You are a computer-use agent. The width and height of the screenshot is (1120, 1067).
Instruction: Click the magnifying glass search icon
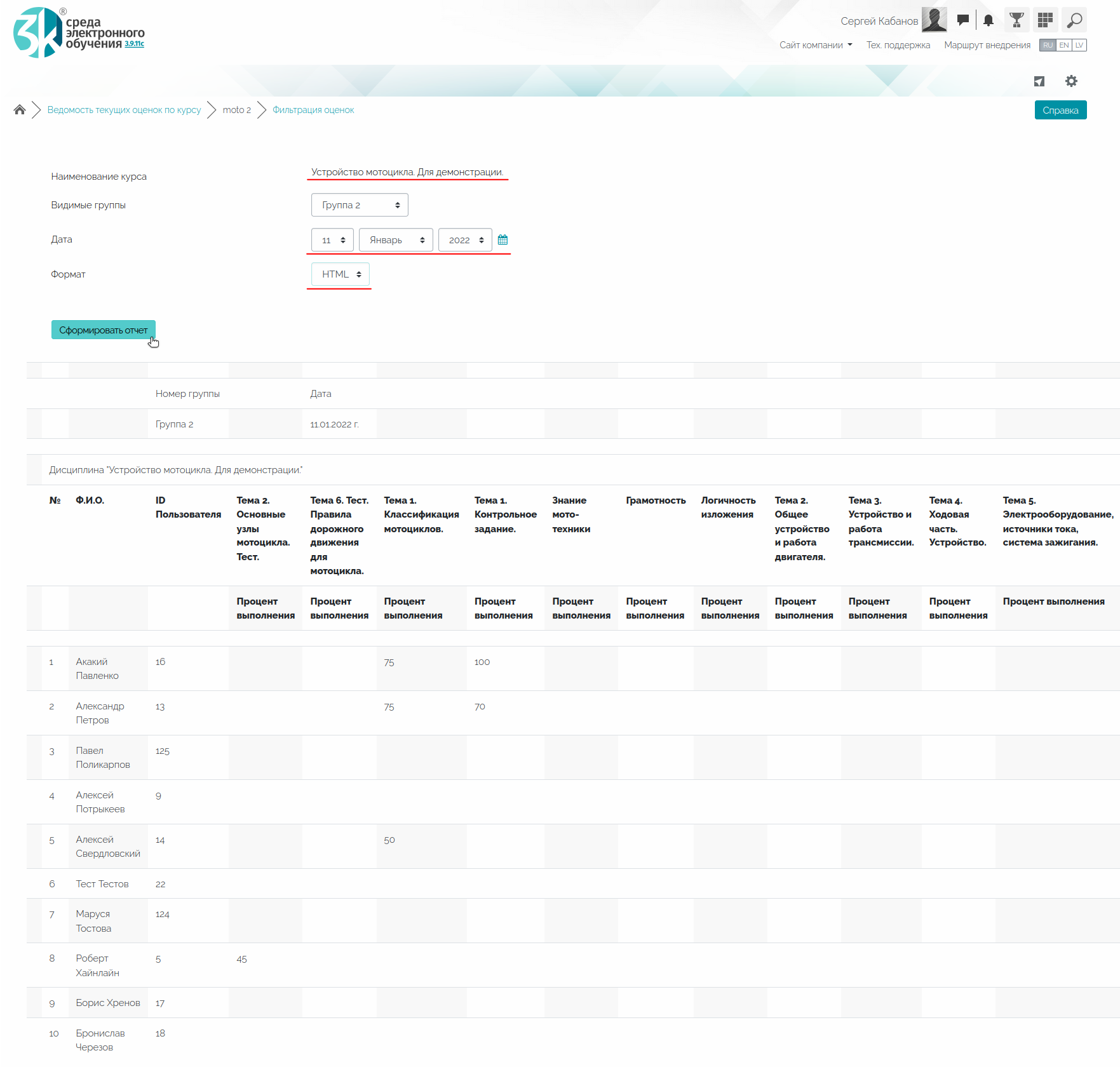click(1074, 20)
